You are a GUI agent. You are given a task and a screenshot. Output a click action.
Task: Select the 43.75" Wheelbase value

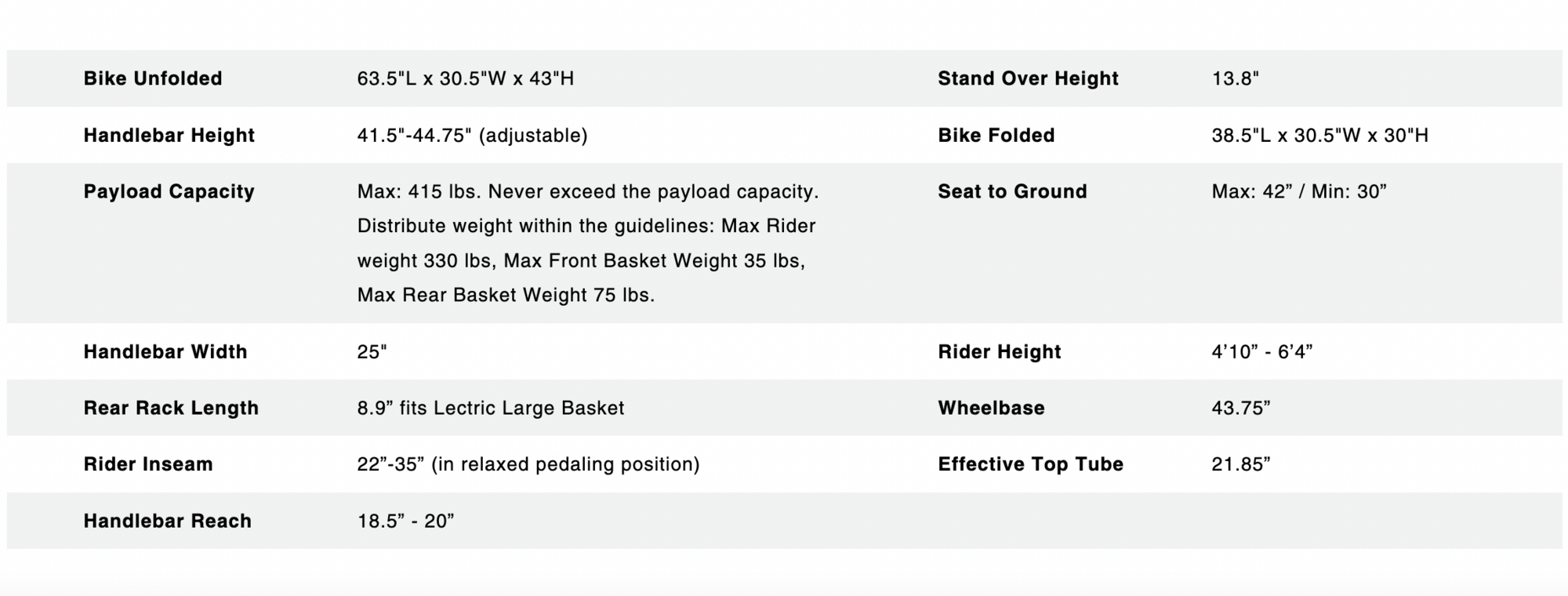tap(1240, 408)
